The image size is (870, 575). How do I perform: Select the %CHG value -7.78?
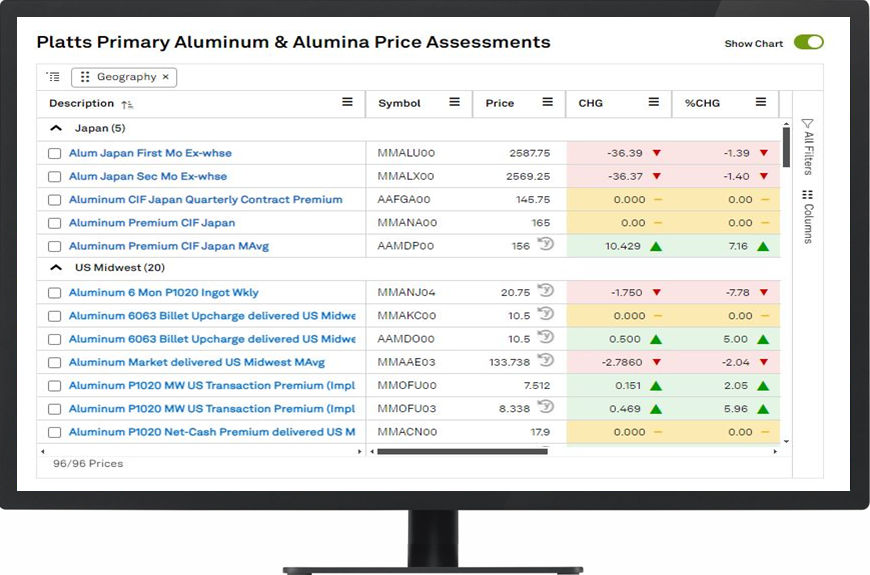tap(737, 292)
